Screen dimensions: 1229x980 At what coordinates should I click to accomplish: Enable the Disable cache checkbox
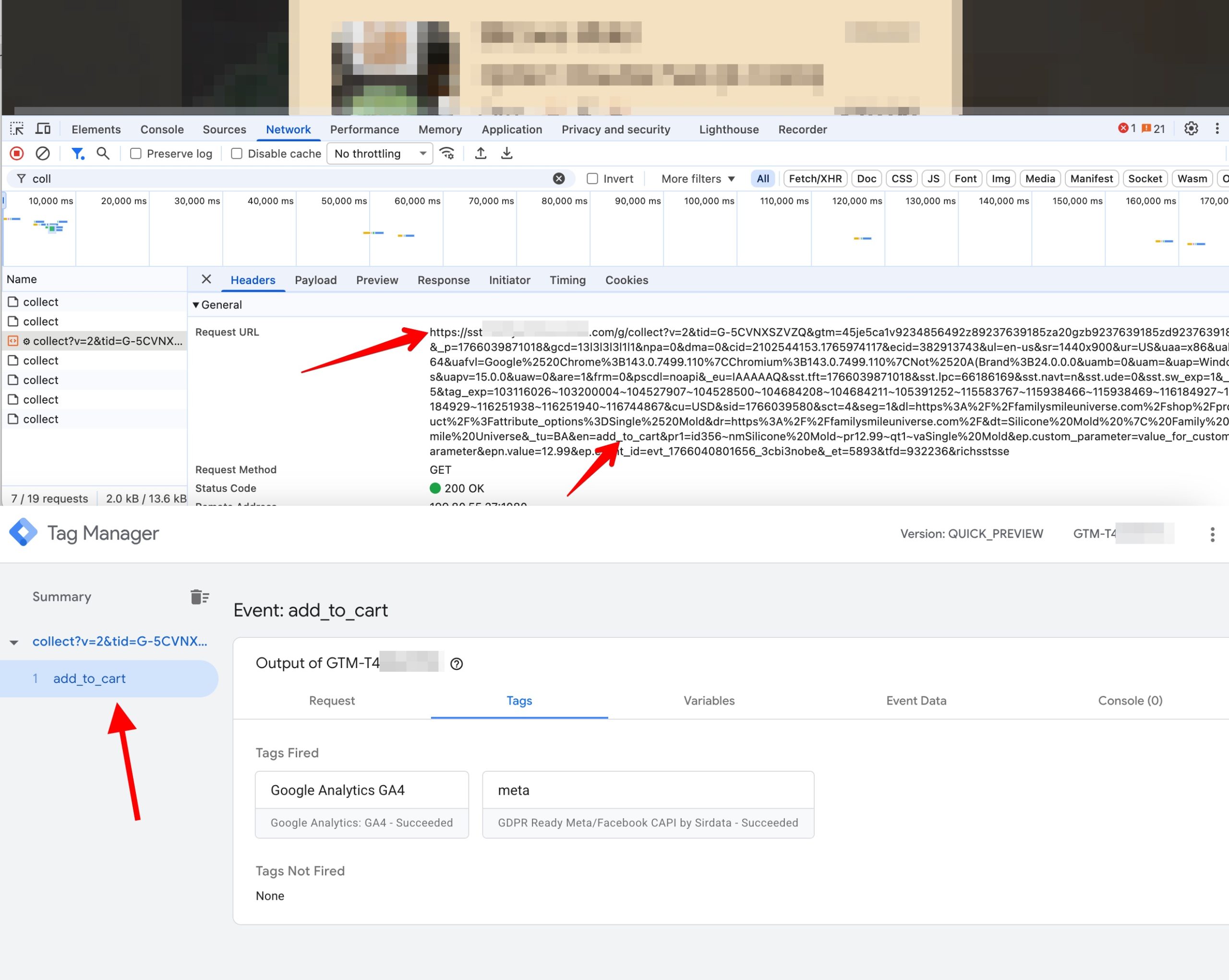[x=237, y=153]
